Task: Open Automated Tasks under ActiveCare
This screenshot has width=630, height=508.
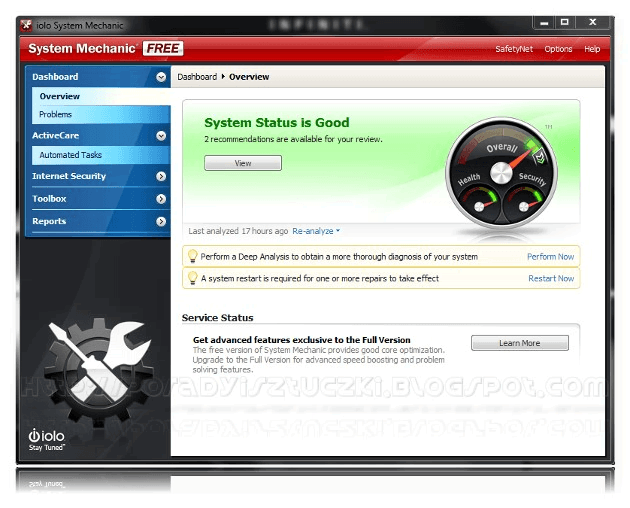Action: (101, 155)
